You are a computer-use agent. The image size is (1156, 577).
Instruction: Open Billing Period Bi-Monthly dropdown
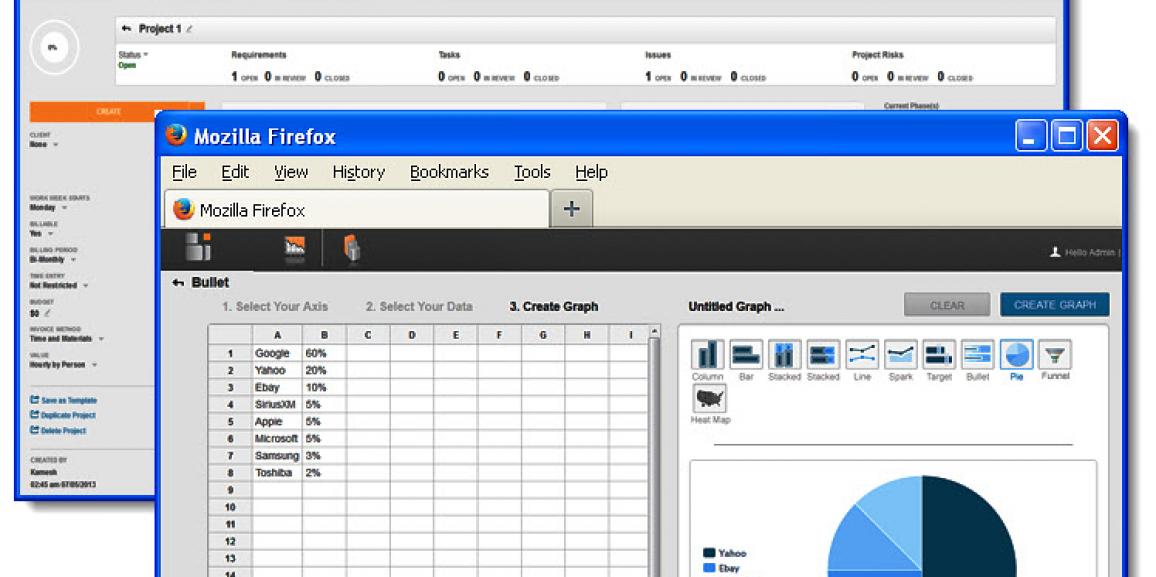click(52, 259)
